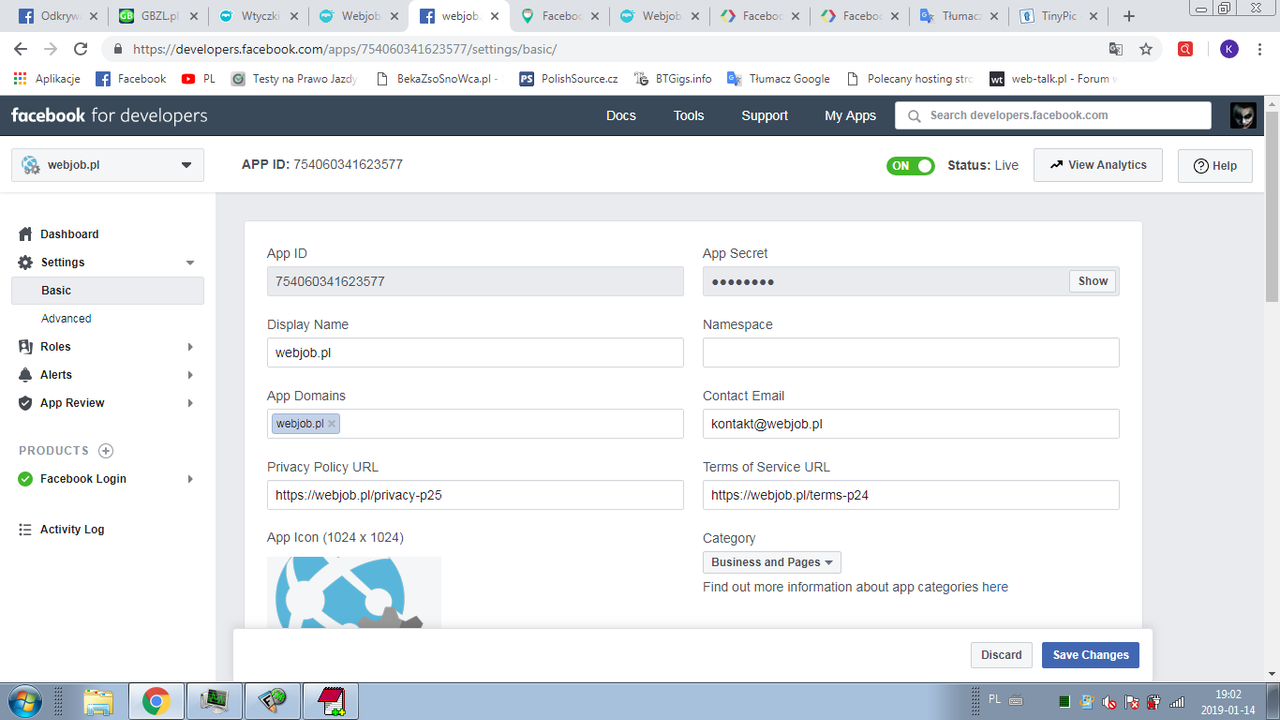
Task: Toggle the app status ON switch
Action: tap(910, 165)
